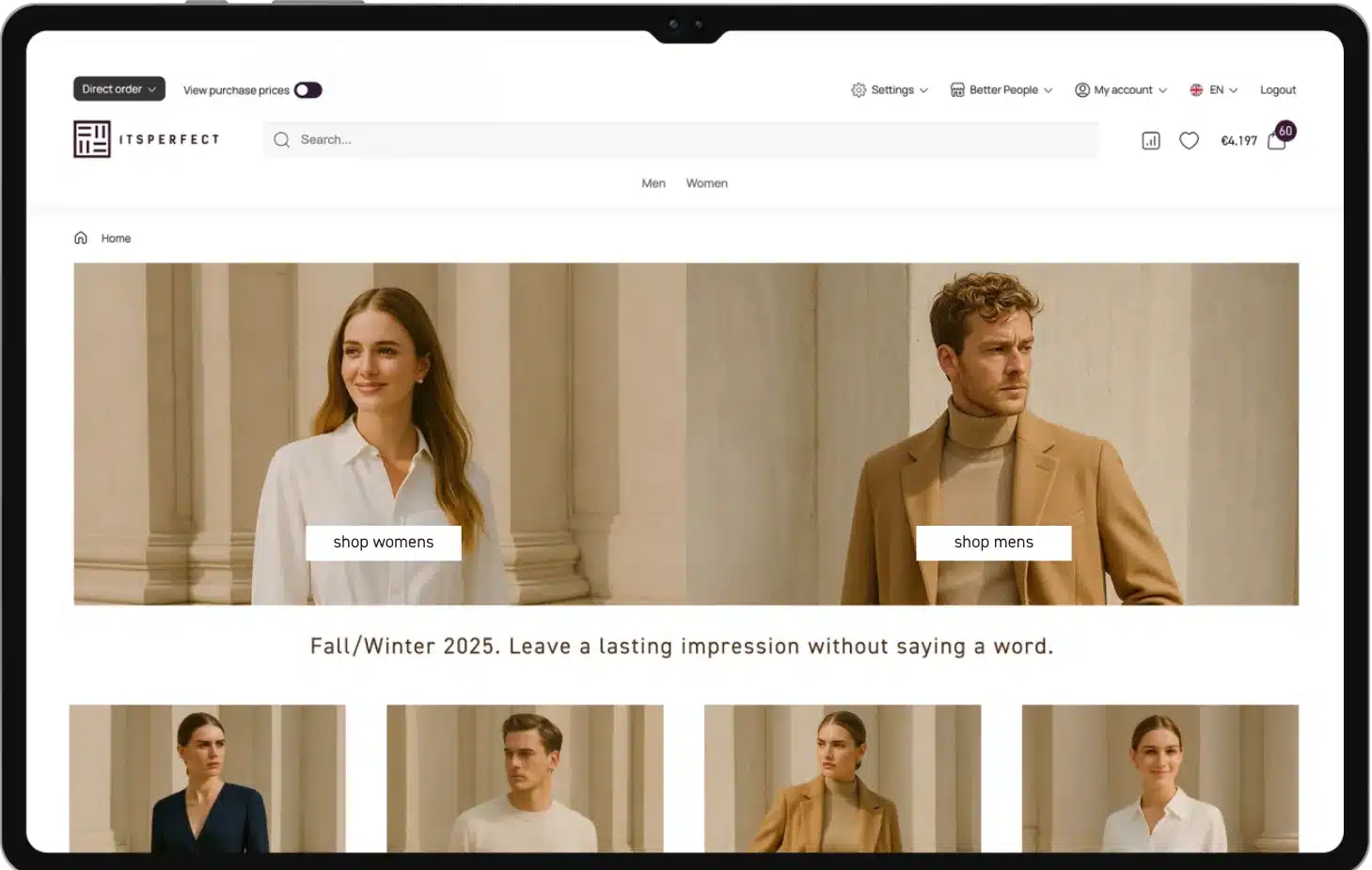This screenshot has width=1372, height=870.
Task: Open the shopping bag cart icon
Action: 1276,142
